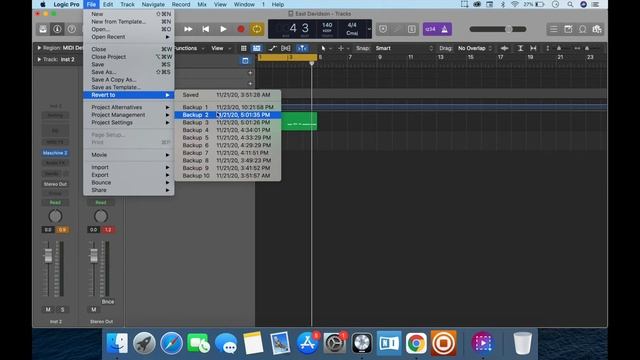
Task: Open Finder from the Dock
Action: 117,342
